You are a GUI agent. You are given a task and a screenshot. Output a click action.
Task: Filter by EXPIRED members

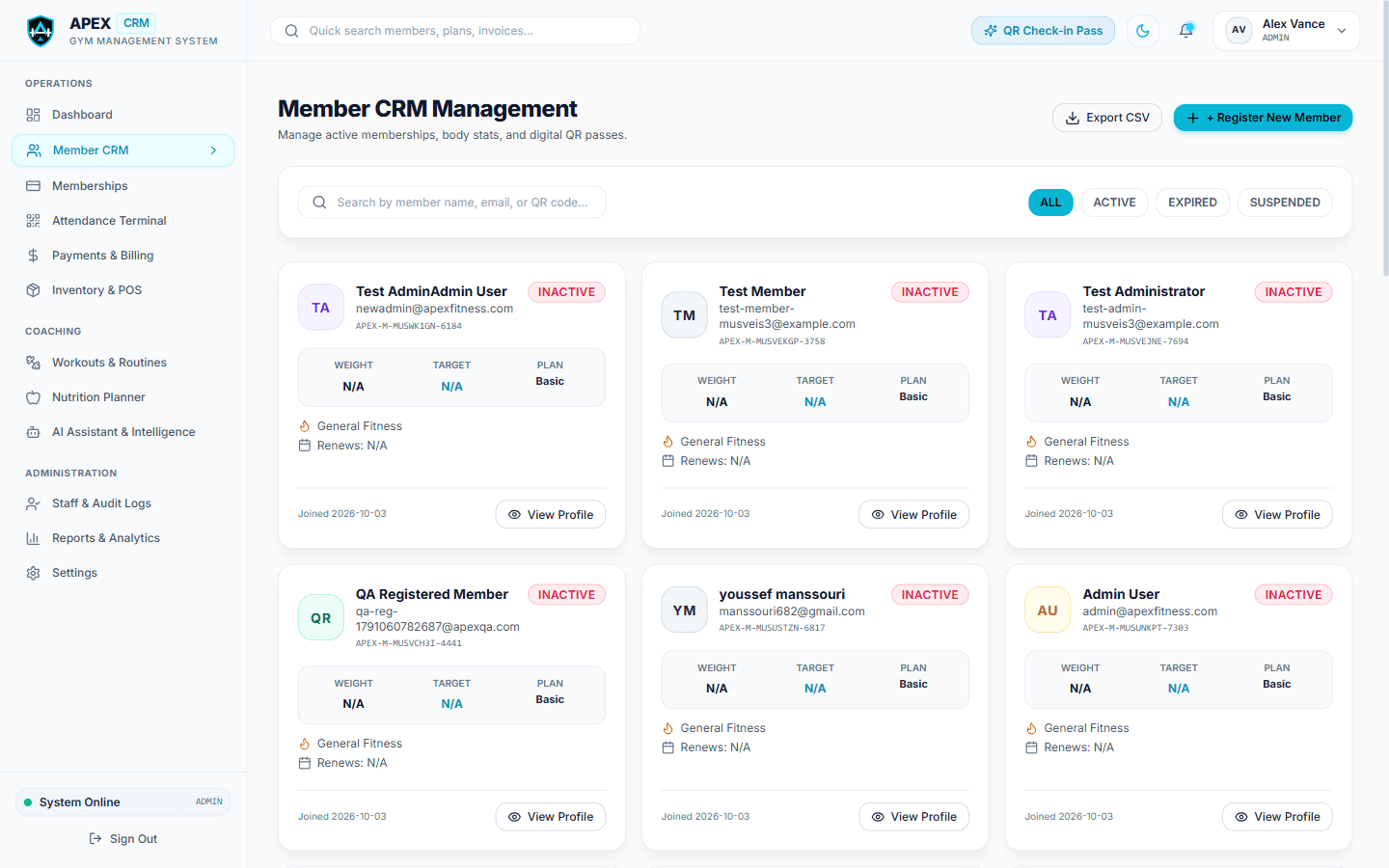(x=1192, y=203)
